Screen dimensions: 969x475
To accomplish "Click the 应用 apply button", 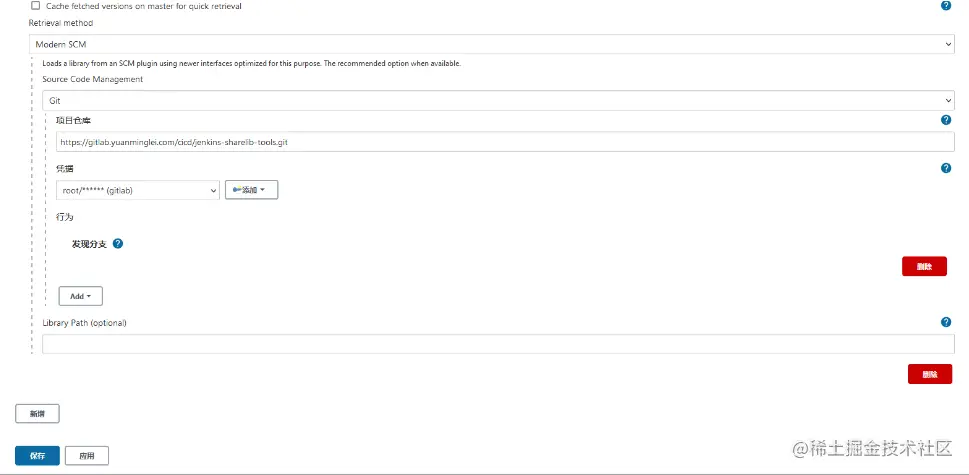I will point(87,455).
